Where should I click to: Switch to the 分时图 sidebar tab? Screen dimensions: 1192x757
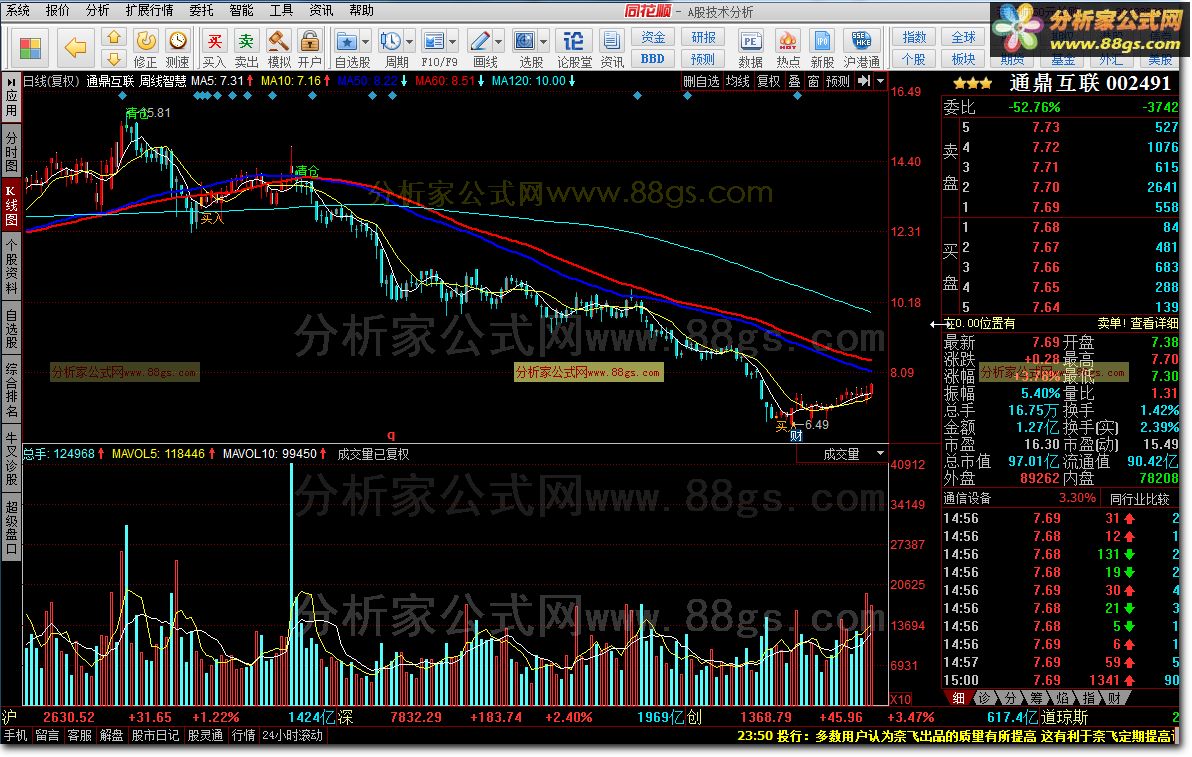tap(11, 151)
